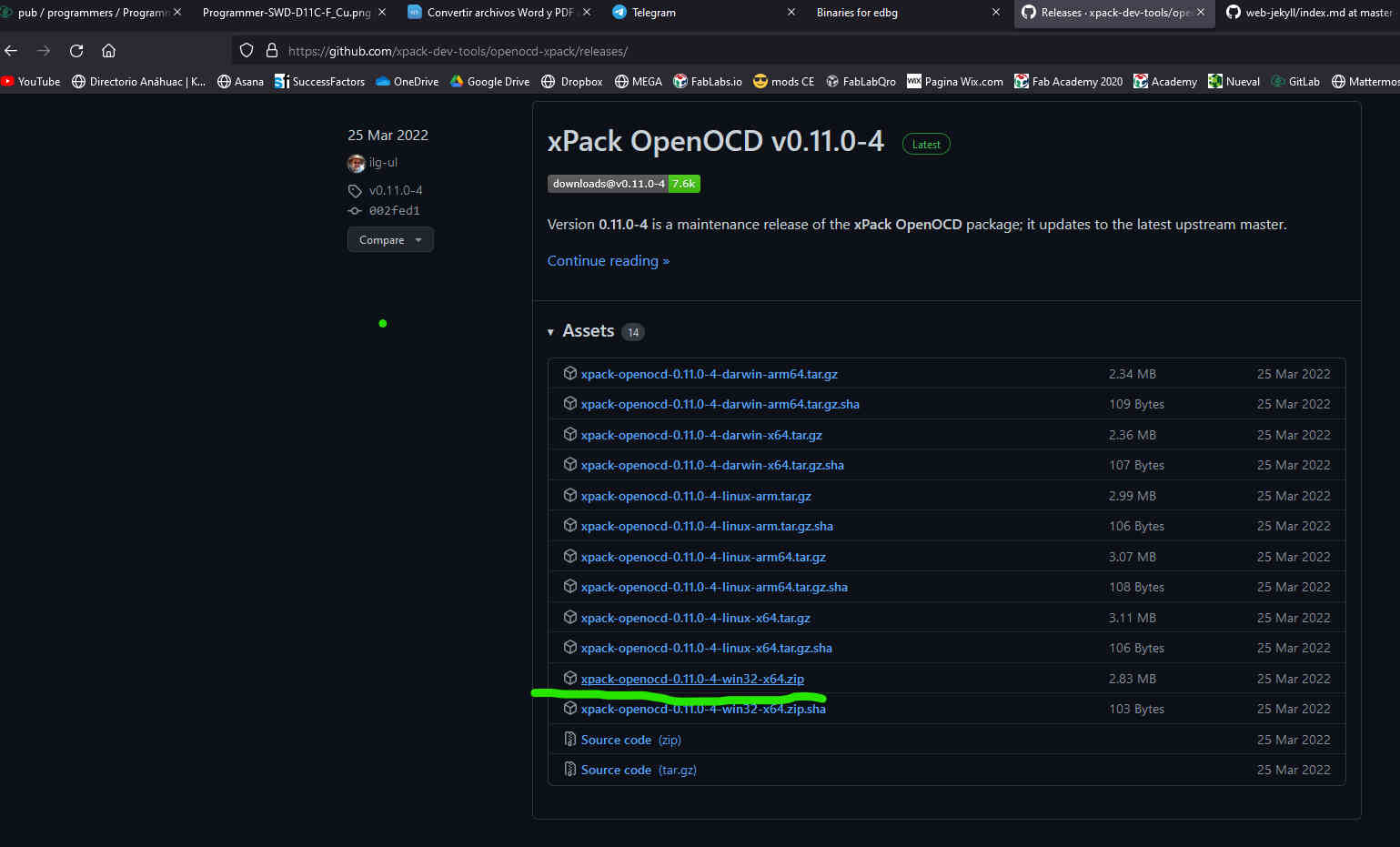
Task: Download xpack-openocd-0.11.0-4-darwin-arm64.tar.gz
Action: pyautogui.click(x=709, y=374)
